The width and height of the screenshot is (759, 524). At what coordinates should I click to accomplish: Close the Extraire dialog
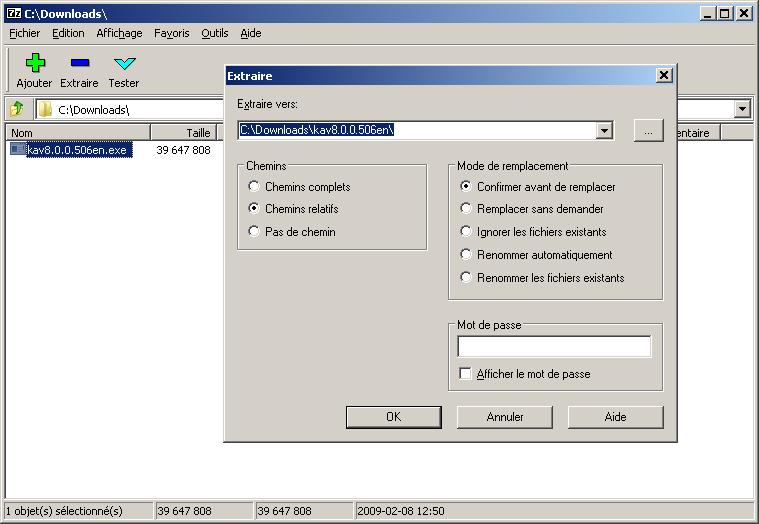(664, 75)
